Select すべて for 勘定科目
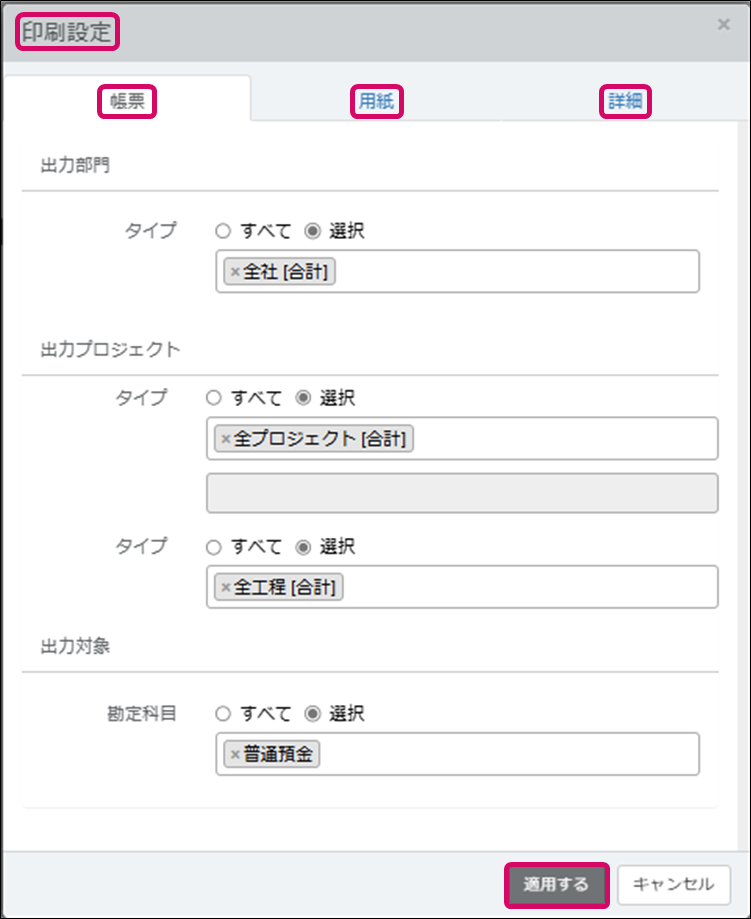 [223, 714]
